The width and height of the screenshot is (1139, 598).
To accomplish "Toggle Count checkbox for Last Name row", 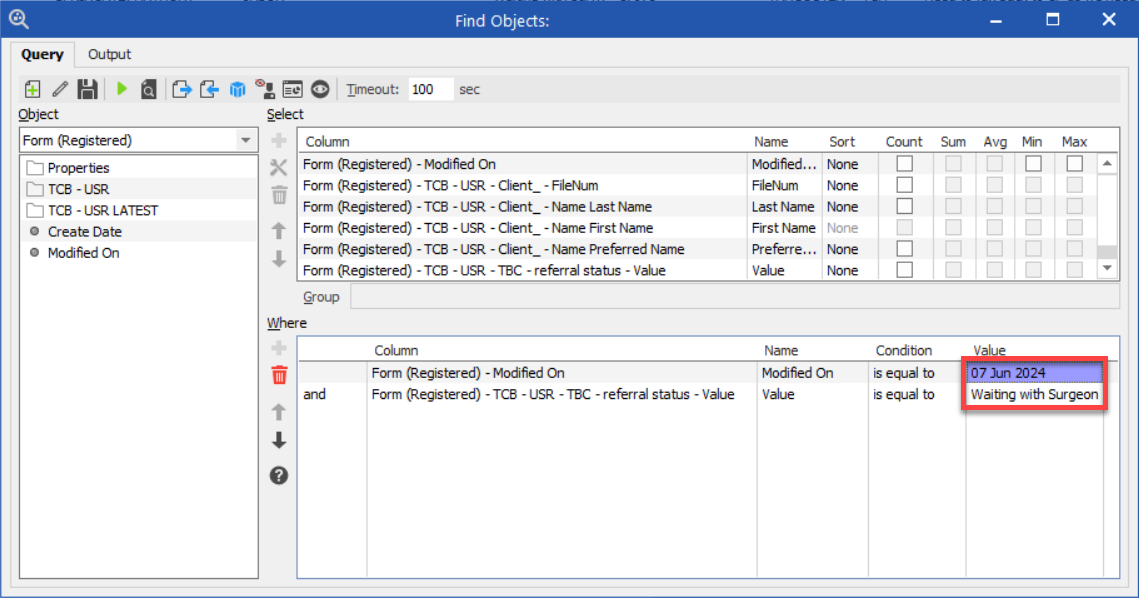I will [904, 206].
